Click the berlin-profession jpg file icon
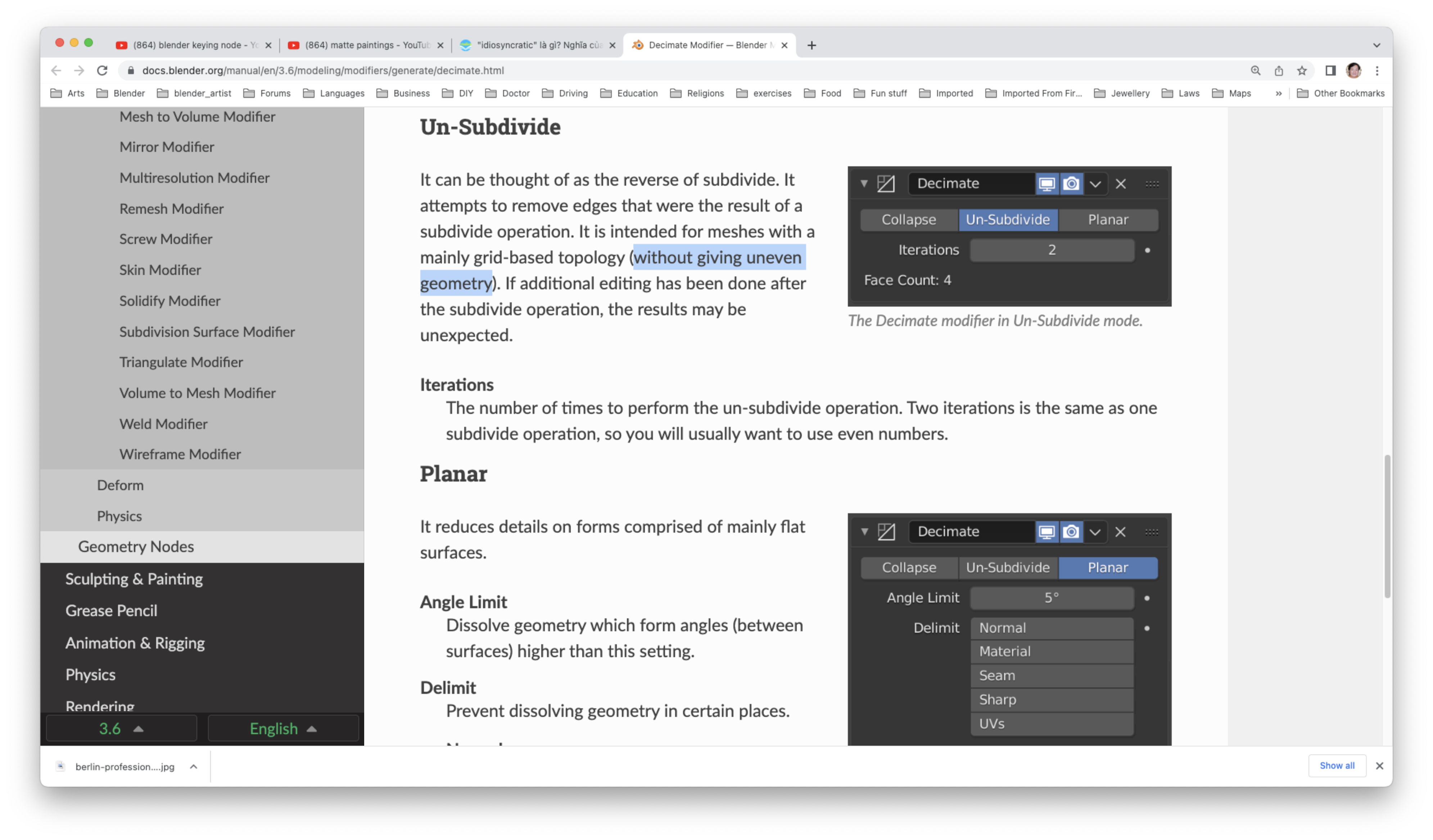 [61, 766]
